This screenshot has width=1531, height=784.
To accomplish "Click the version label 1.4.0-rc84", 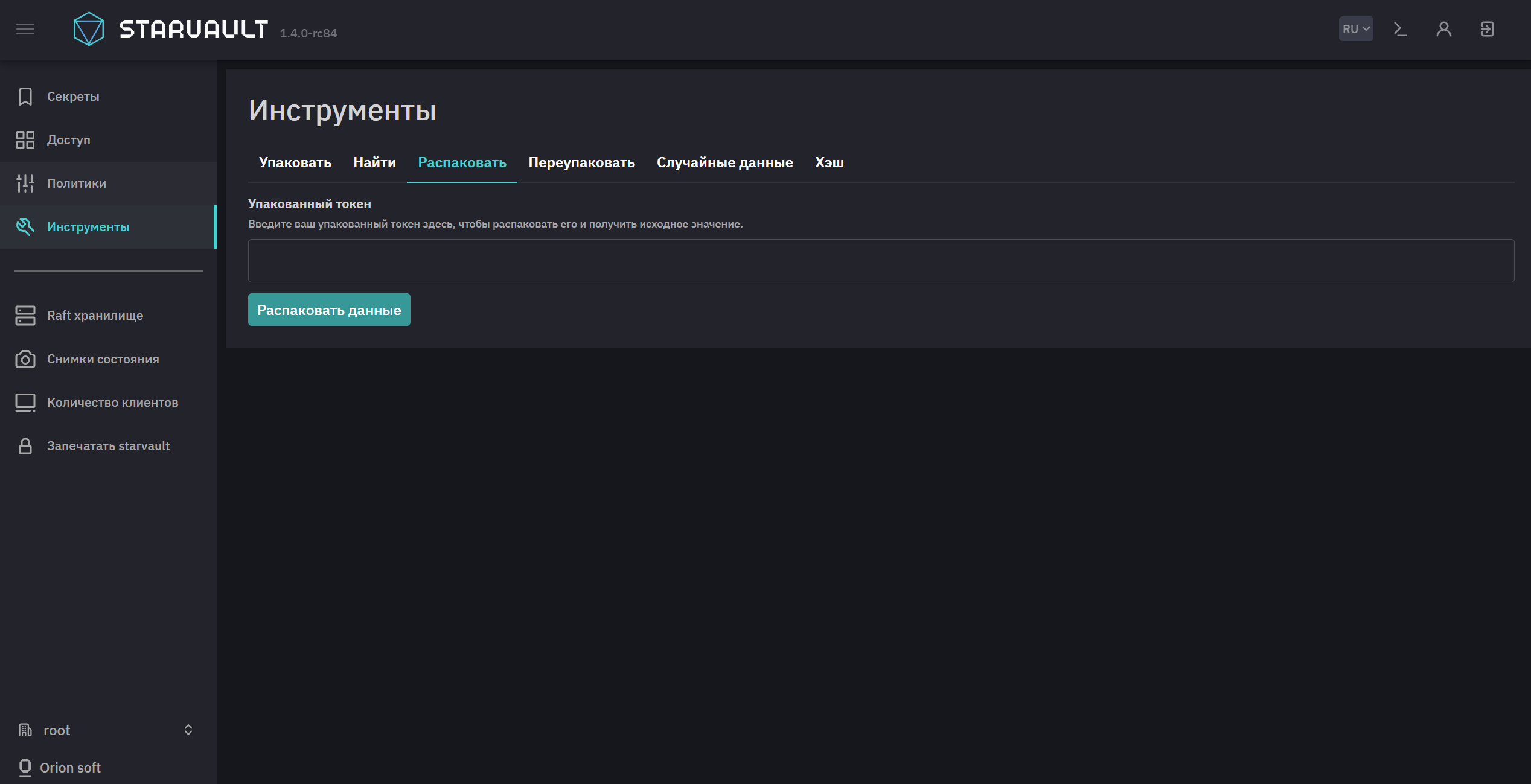I will pos(308,33).
